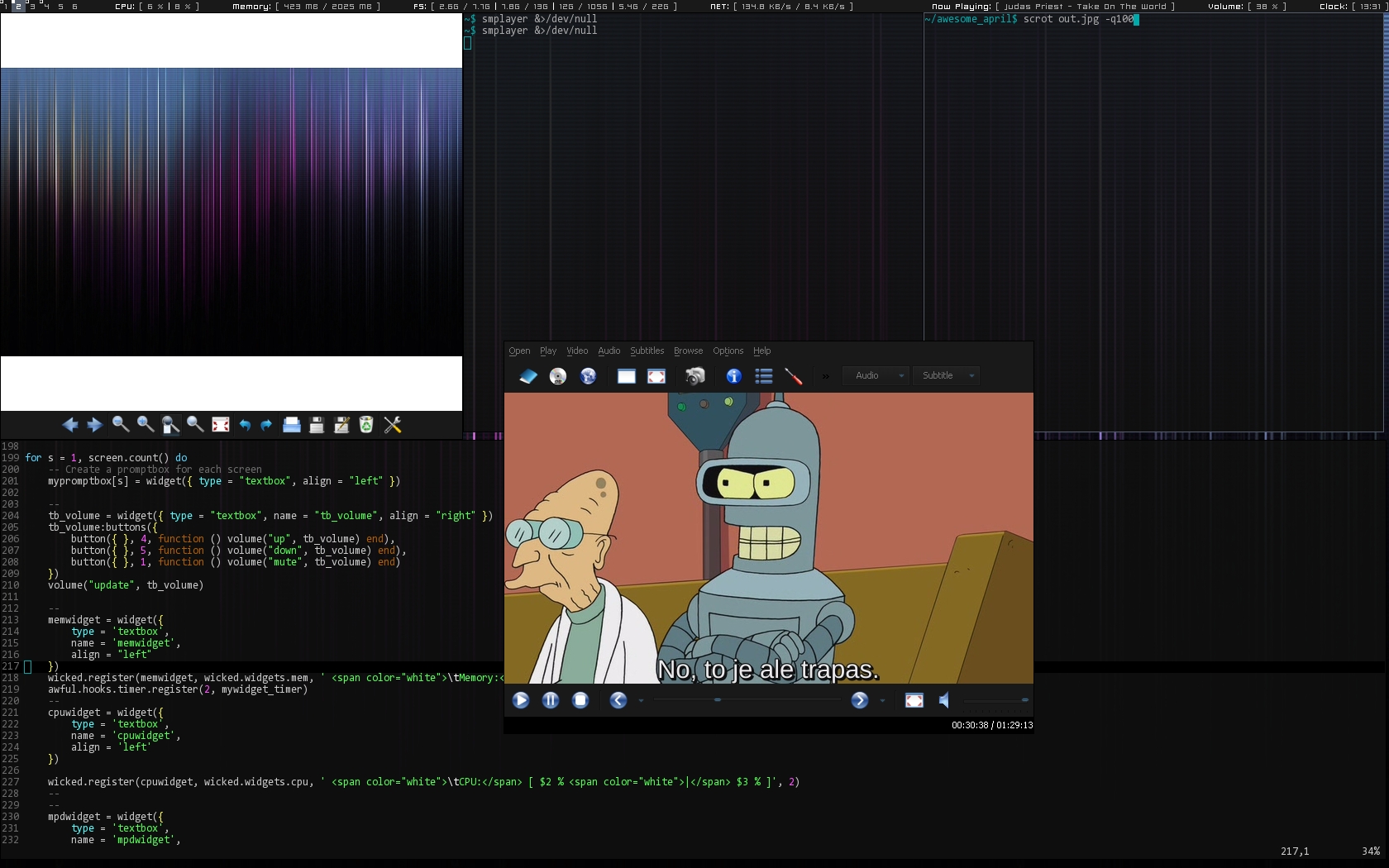Toggle fullscreen in the image viewer toolbar
This screenshot has height=868, width=1389.
tap(221, 425)
